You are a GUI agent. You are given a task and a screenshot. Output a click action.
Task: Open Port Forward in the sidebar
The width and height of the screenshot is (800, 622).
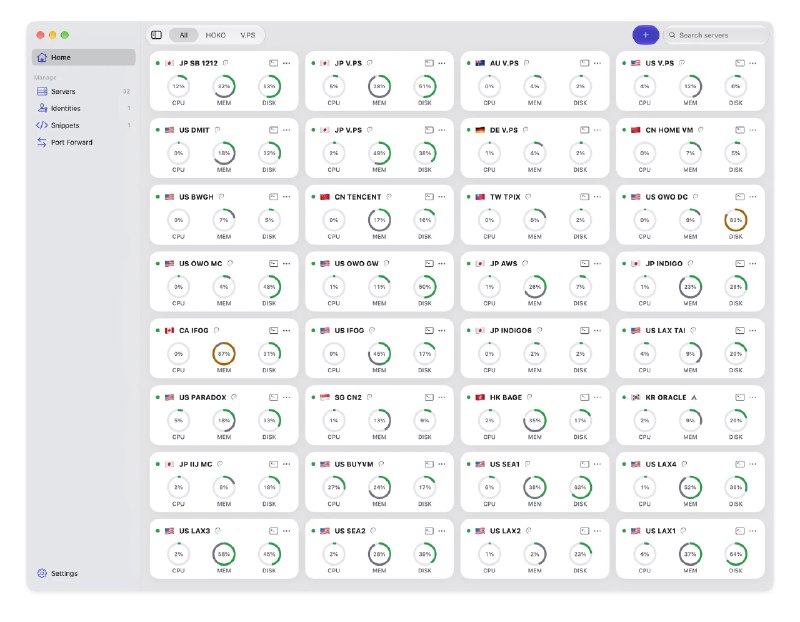84,142
